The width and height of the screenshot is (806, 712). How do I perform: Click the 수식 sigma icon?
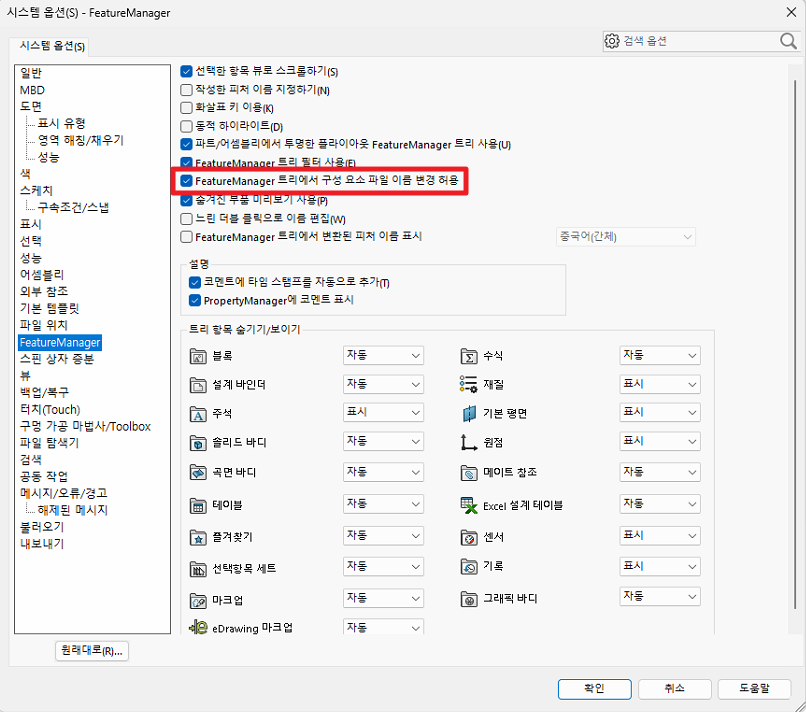pos(469,356)
